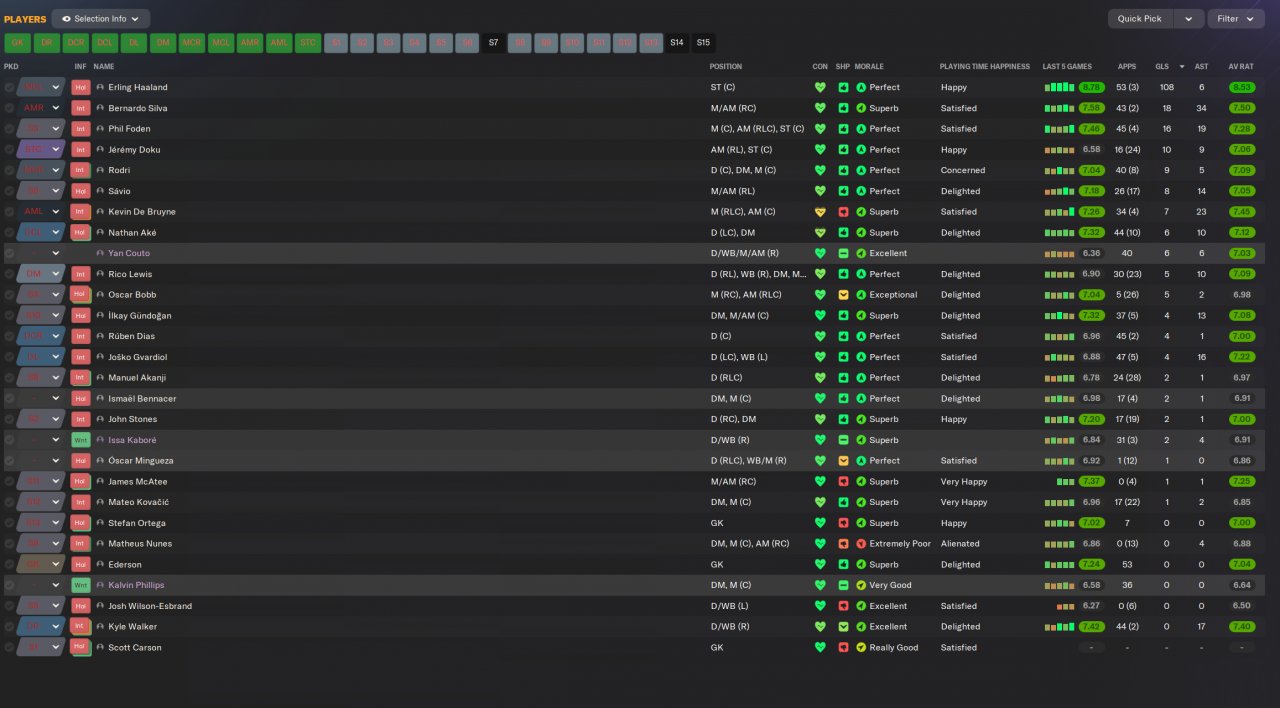This screenshot has width=1280, height=708.
Task: Click the Hol badge beside Sávio
Action: (80, 191)
